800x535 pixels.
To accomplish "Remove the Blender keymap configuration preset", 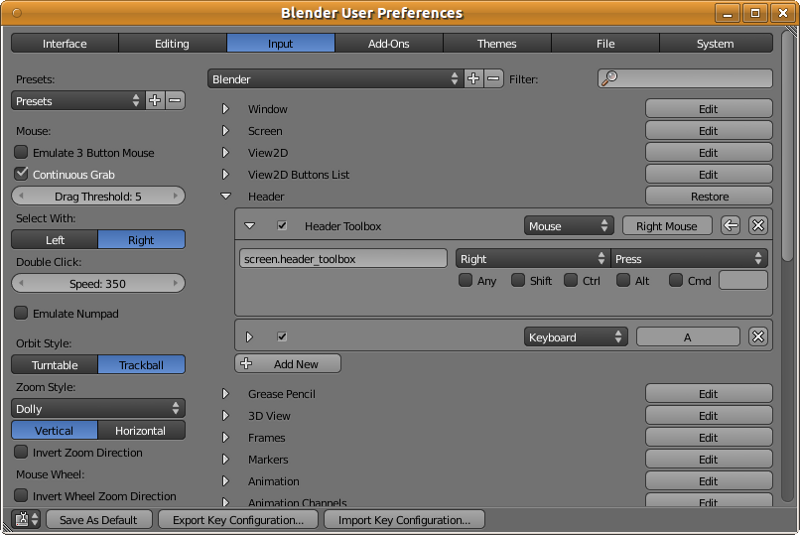I will point(493,79).
